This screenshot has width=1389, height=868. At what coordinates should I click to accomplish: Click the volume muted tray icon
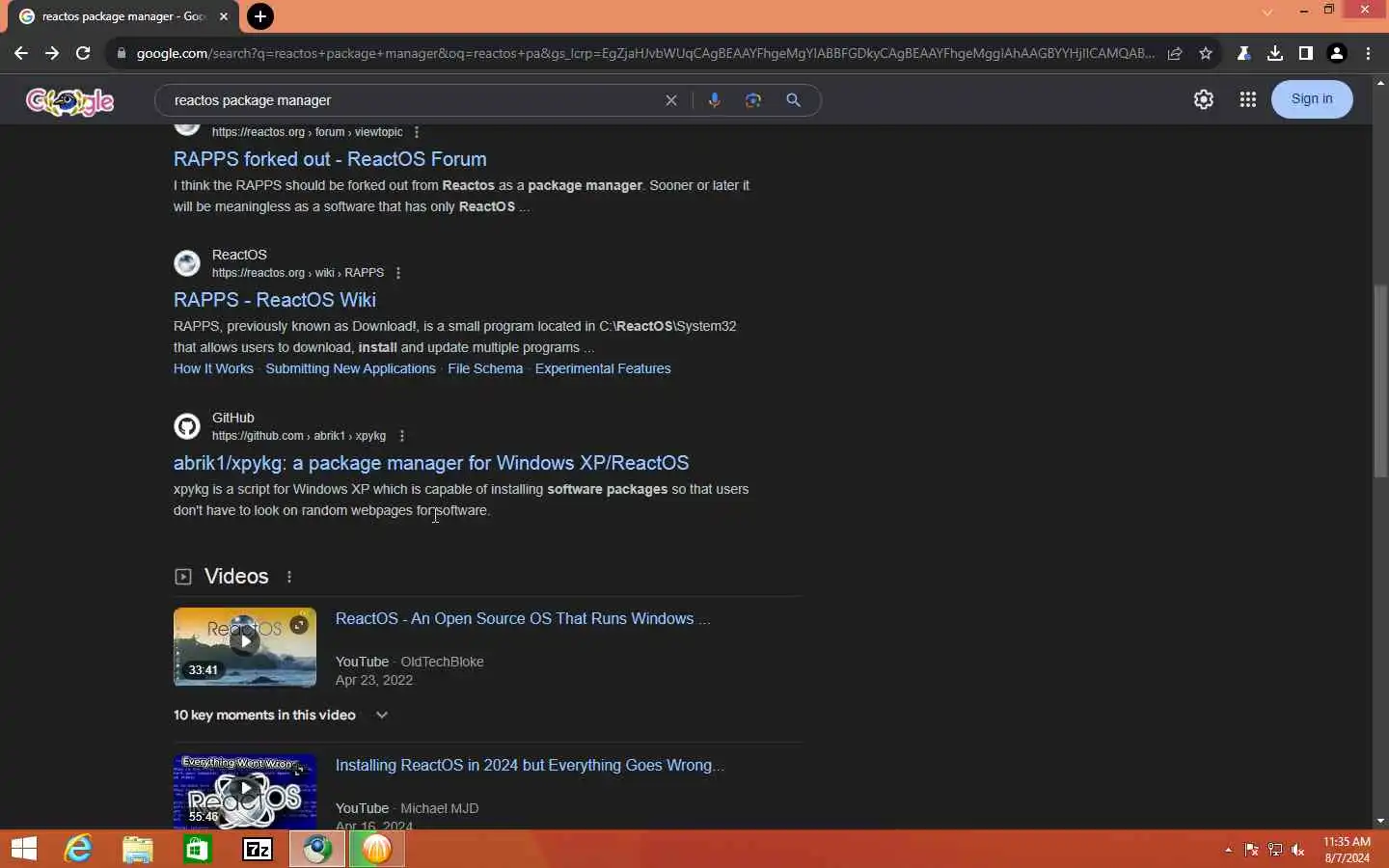(1298, 850)
